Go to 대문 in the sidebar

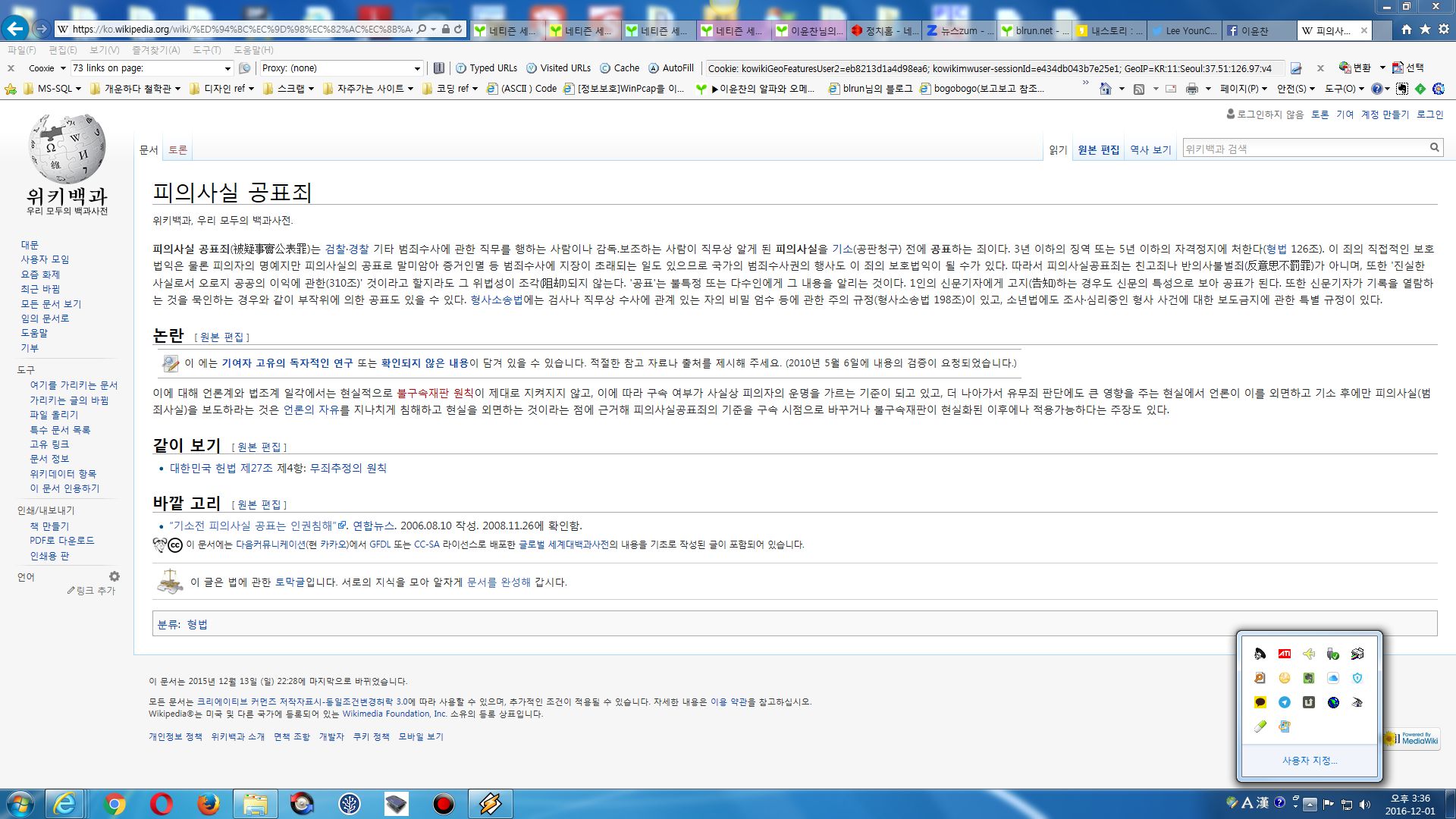tap(30, 245)
